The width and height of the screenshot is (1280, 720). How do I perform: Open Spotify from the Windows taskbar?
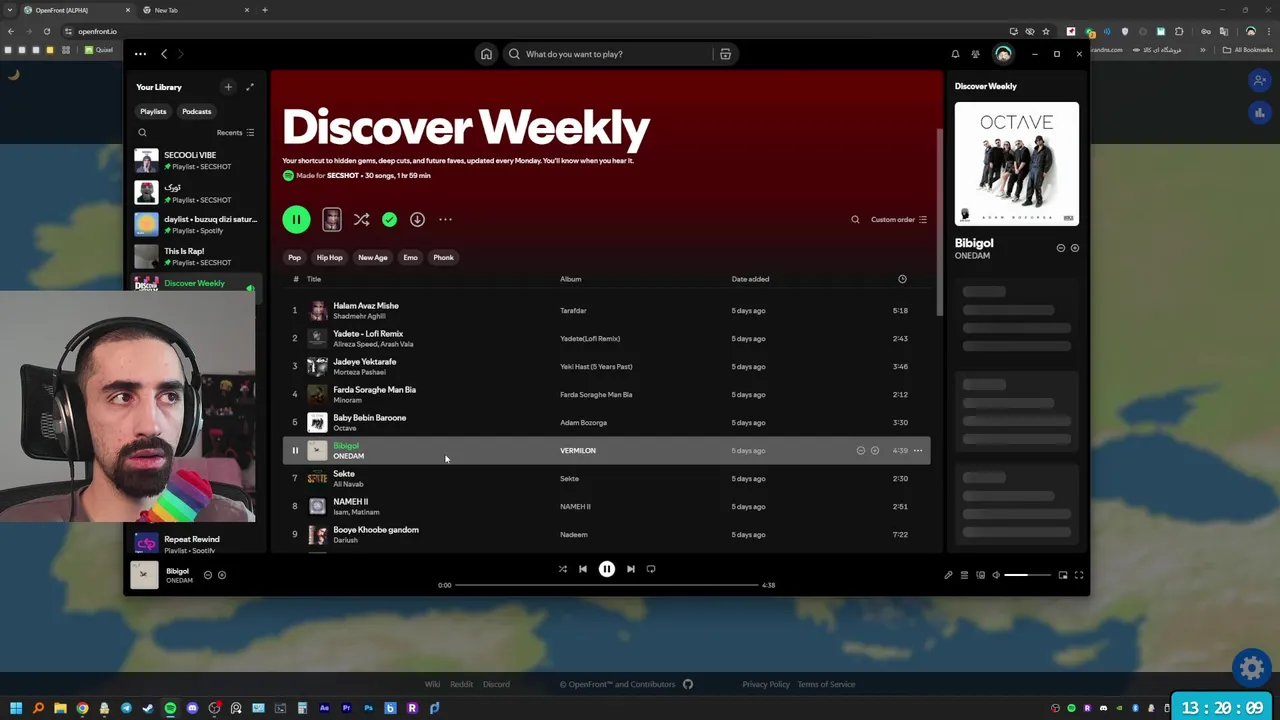pyautogui.click(x=170, y=708)
